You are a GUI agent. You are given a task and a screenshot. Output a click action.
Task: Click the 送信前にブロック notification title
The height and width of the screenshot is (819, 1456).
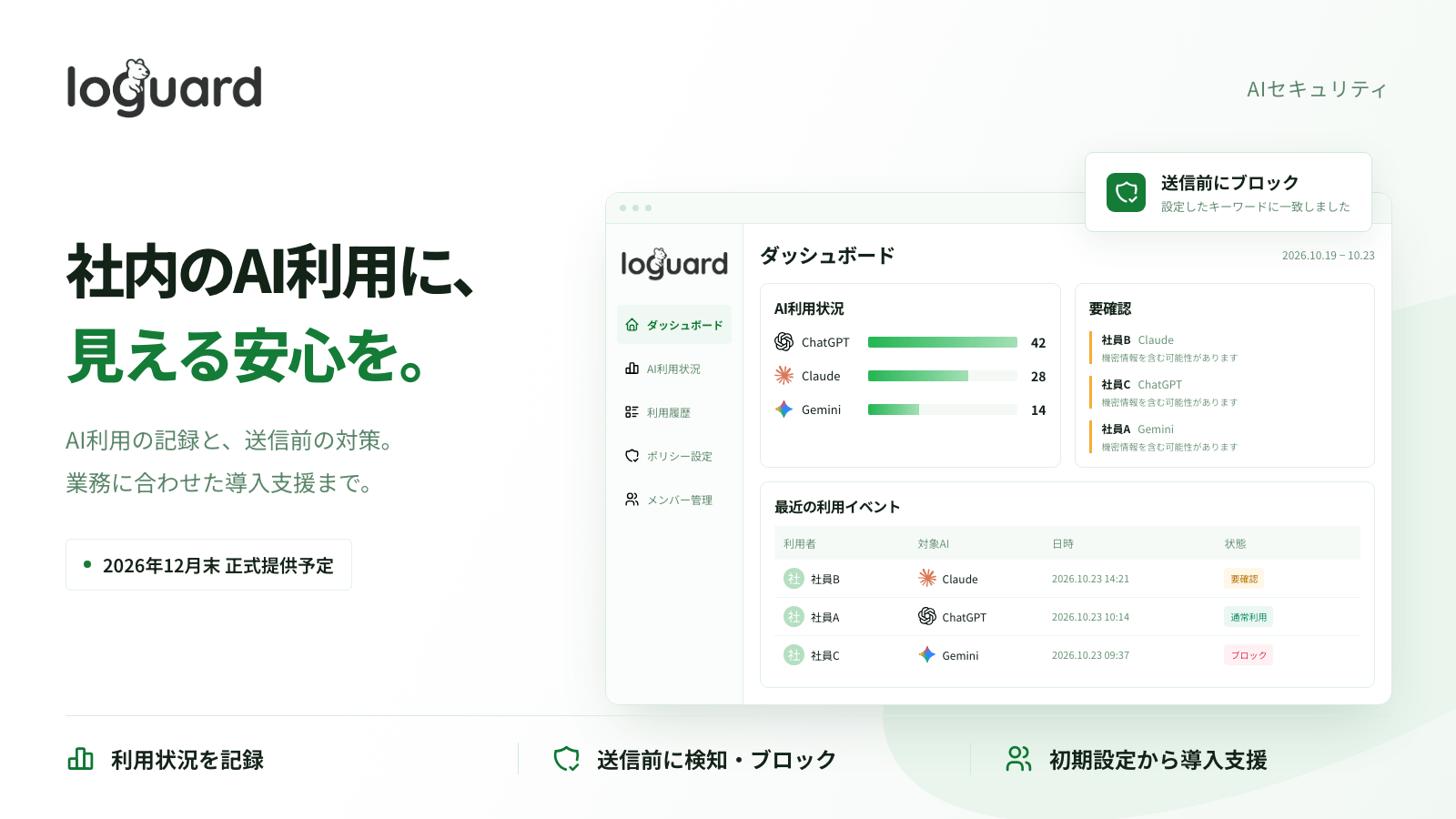(1229, 183)
